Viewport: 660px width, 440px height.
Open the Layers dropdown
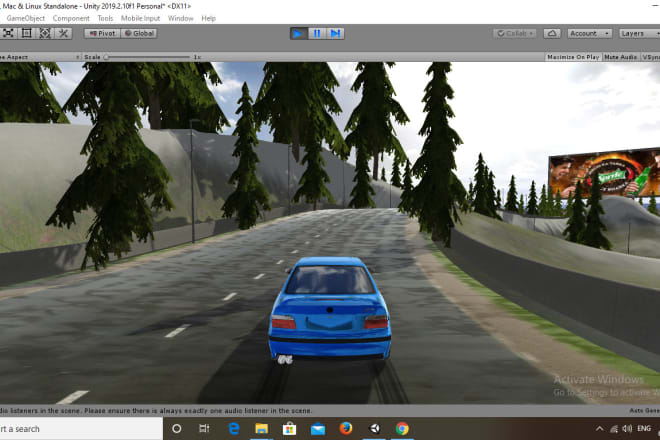coord(639,33)
